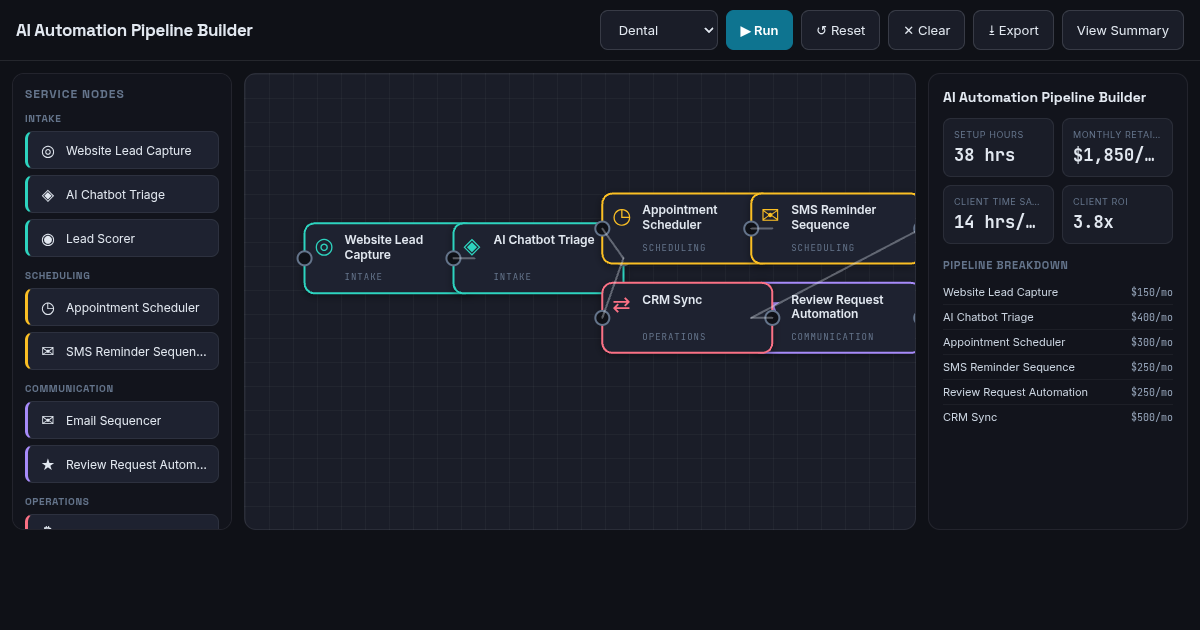Click the Website Lead Capture target icon in sidebar
This screenshot has height=630, width=1200.
tap(48, 151)
